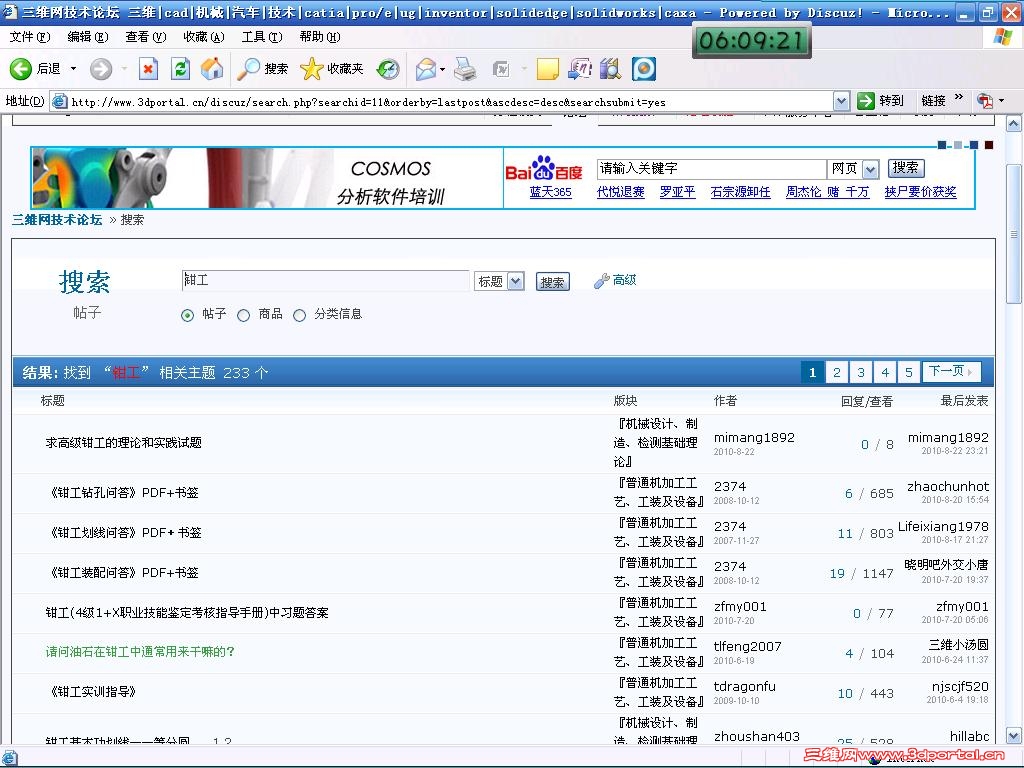Open the back button history dropdown arrow
The height and width of the screenshot is (768, 1024).
coord(73,69)
